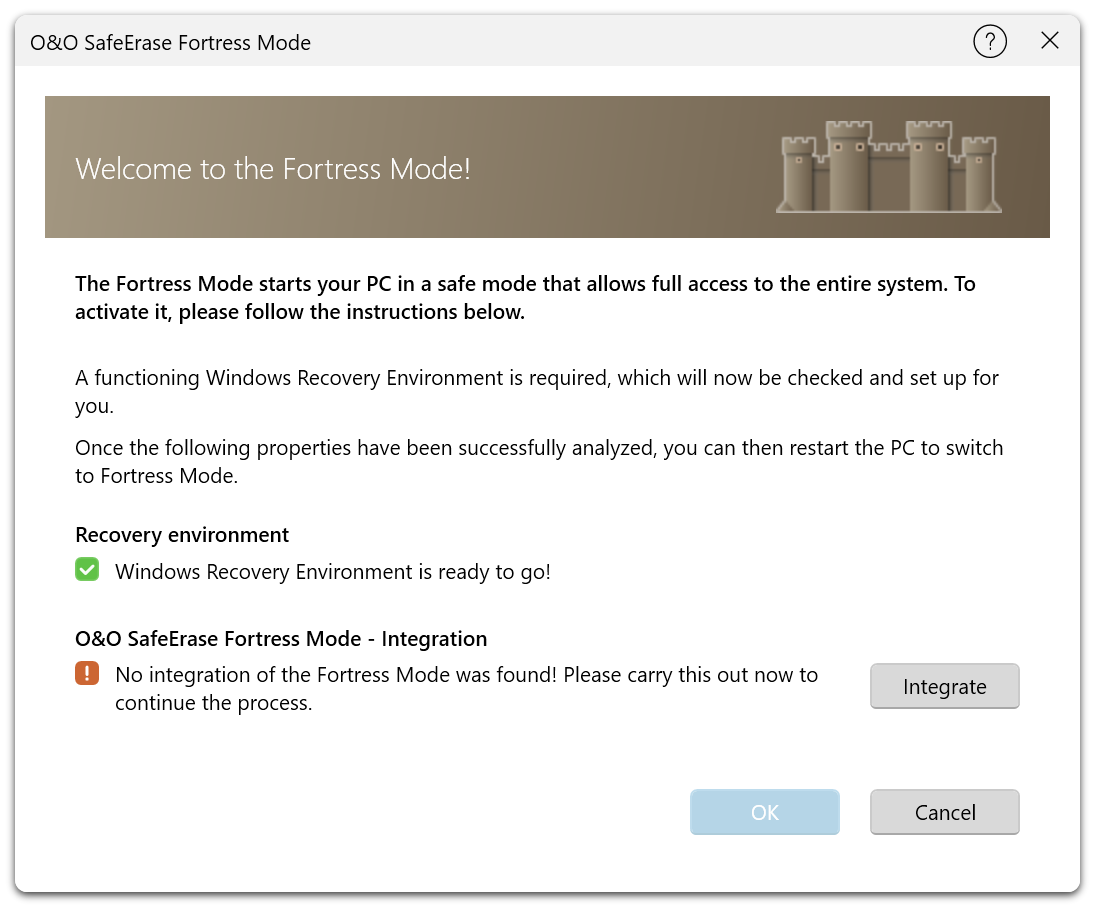Click the bold Fortress Mode intro paragraph
This screenshot has height=907, width=1095.
[524, 298]
